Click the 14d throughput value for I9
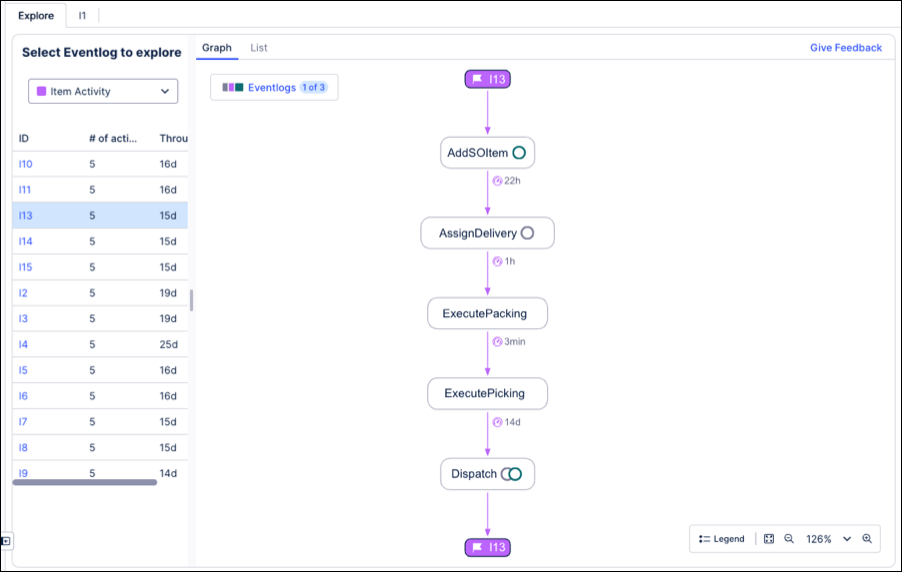This screenshot has height=572, width=902. click(168, 473)
